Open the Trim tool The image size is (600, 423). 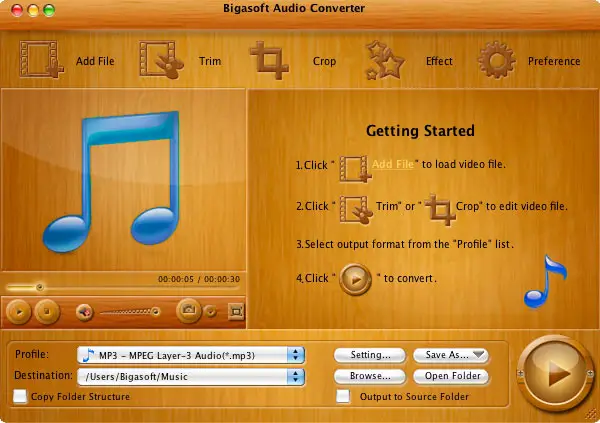click(180, 60)
